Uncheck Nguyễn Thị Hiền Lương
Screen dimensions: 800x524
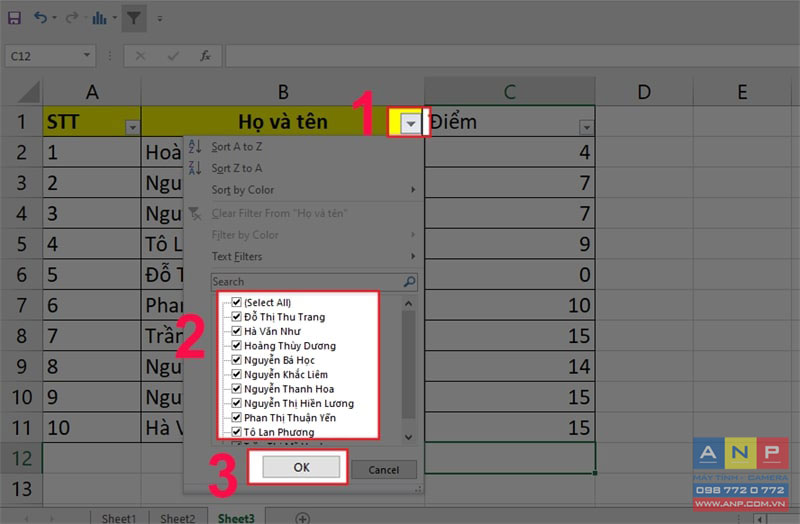[x=236, y=403]
